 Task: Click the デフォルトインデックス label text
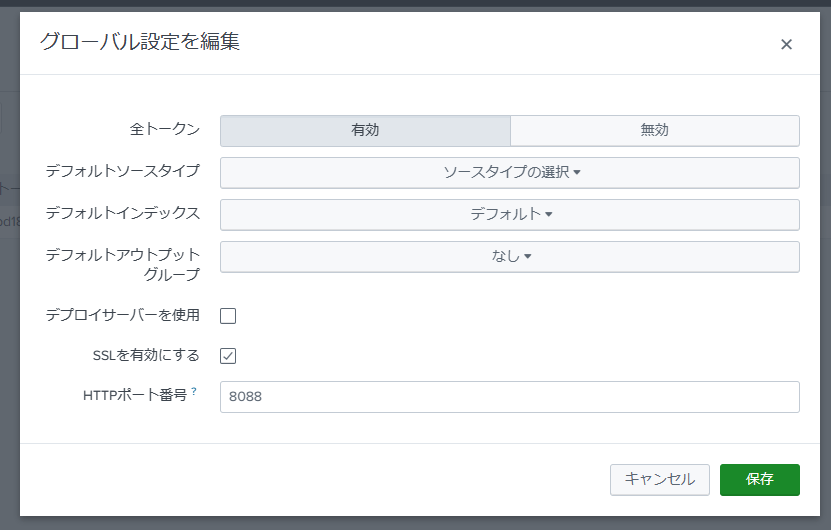(x=123, y=213)
